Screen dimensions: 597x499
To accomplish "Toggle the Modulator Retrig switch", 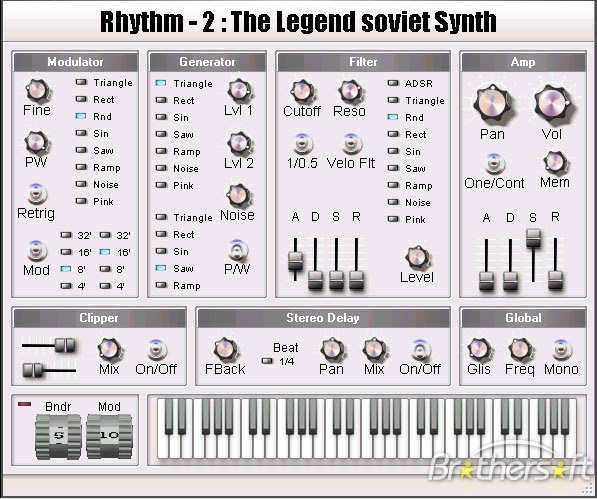I will click(x=37, y=194).
